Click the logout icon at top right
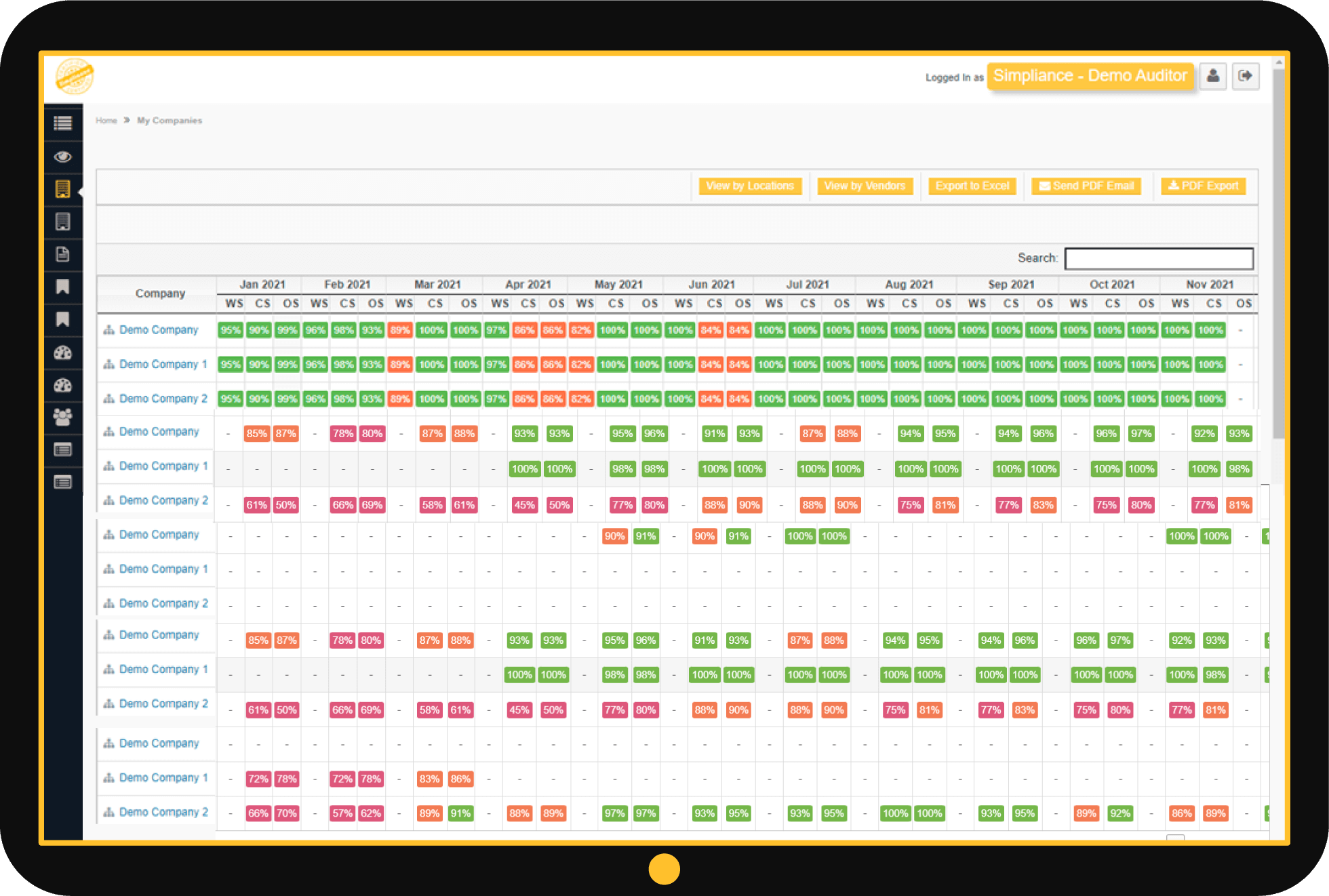Viewport: 1329px width, 896px height. tap(1246, 76)
